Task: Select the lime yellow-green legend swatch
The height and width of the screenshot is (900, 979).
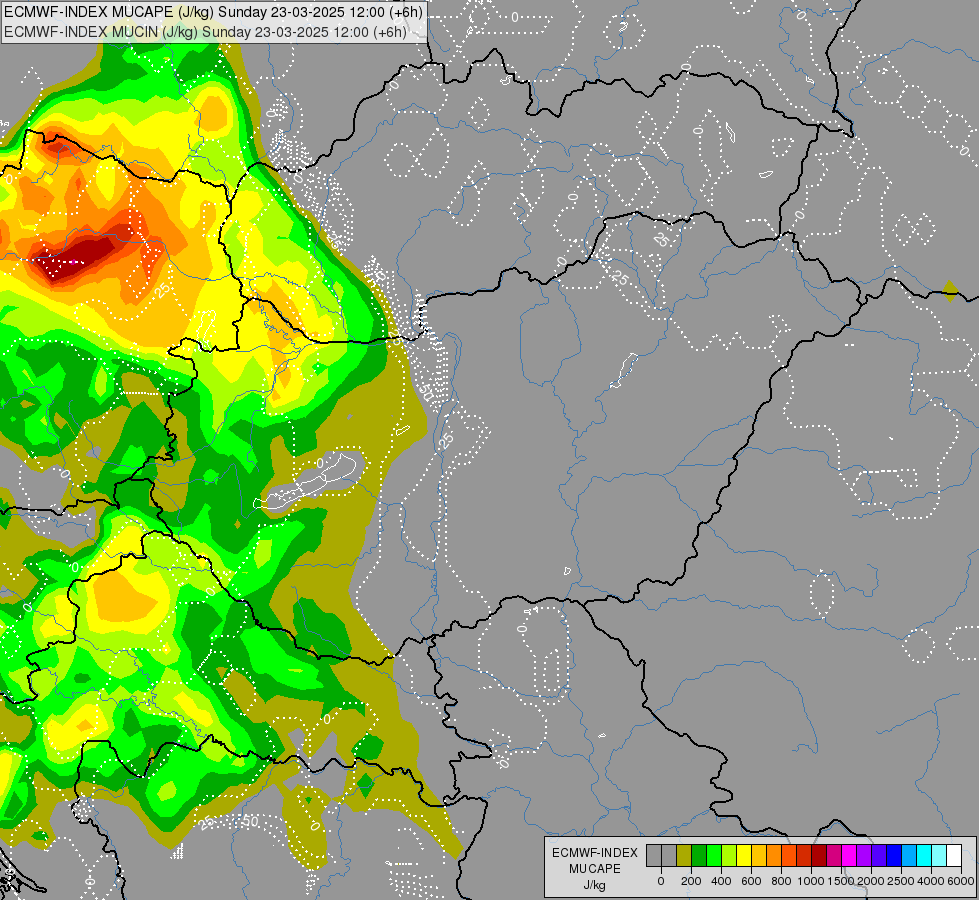Action: click(x=729, y=855)
